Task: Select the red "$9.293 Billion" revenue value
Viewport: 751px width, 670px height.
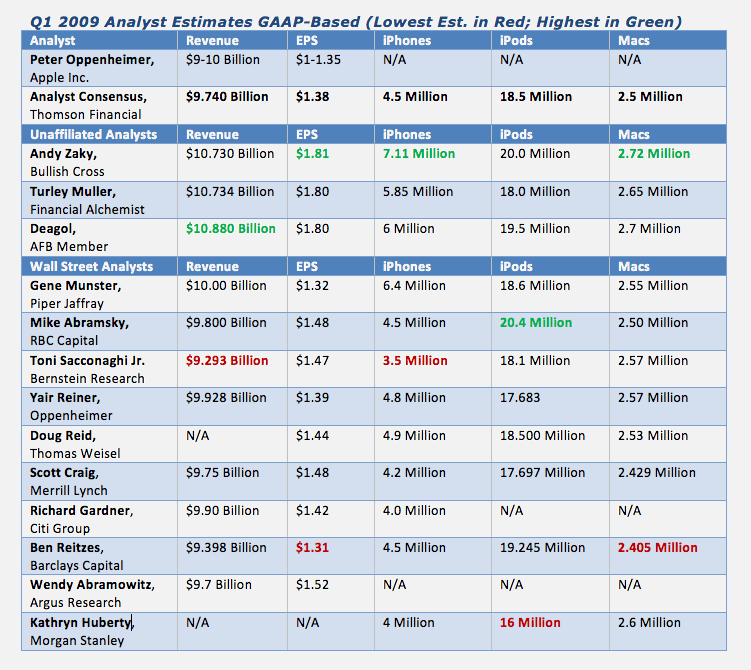Action: (x=227, y=361)
